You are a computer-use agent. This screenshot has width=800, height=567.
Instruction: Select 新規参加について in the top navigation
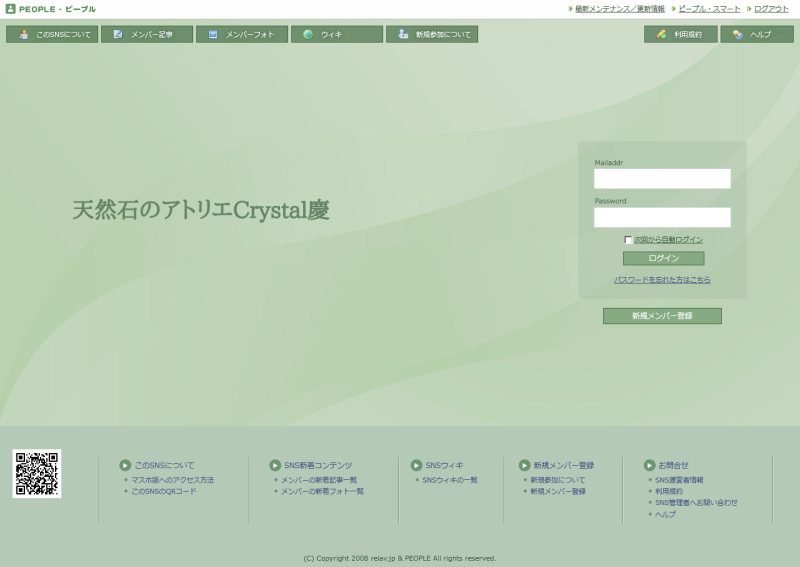point(432,34)
